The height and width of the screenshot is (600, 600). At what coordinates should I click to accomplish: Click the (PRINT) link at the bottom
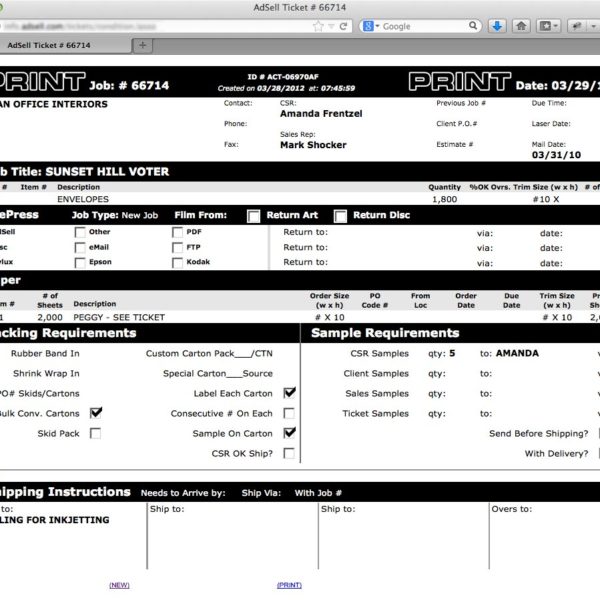click(289, 584)
